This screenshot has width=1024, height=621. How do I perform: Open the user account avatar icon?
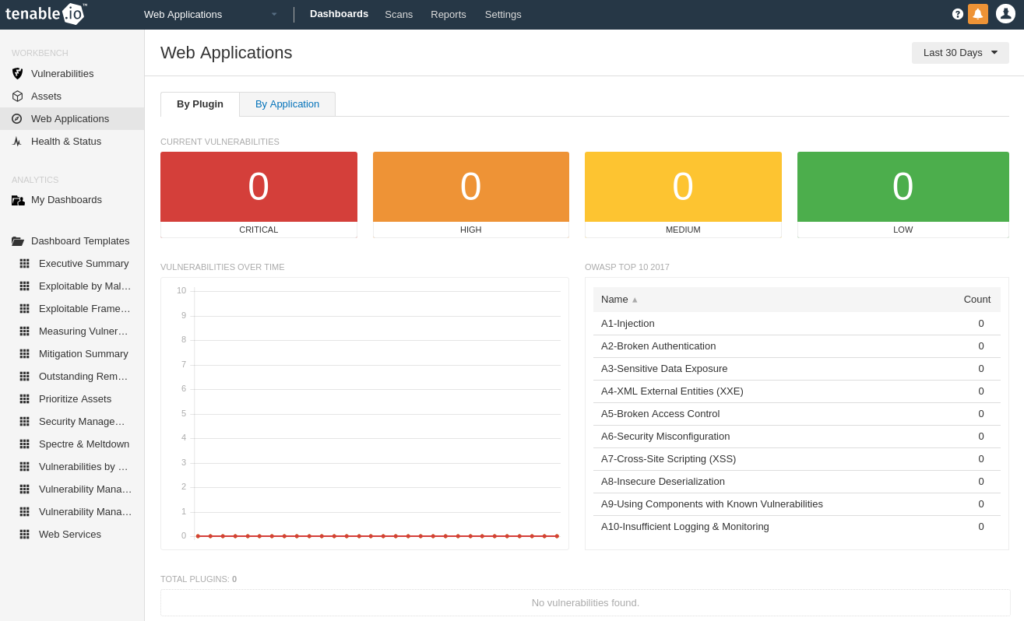point(1005,14)
